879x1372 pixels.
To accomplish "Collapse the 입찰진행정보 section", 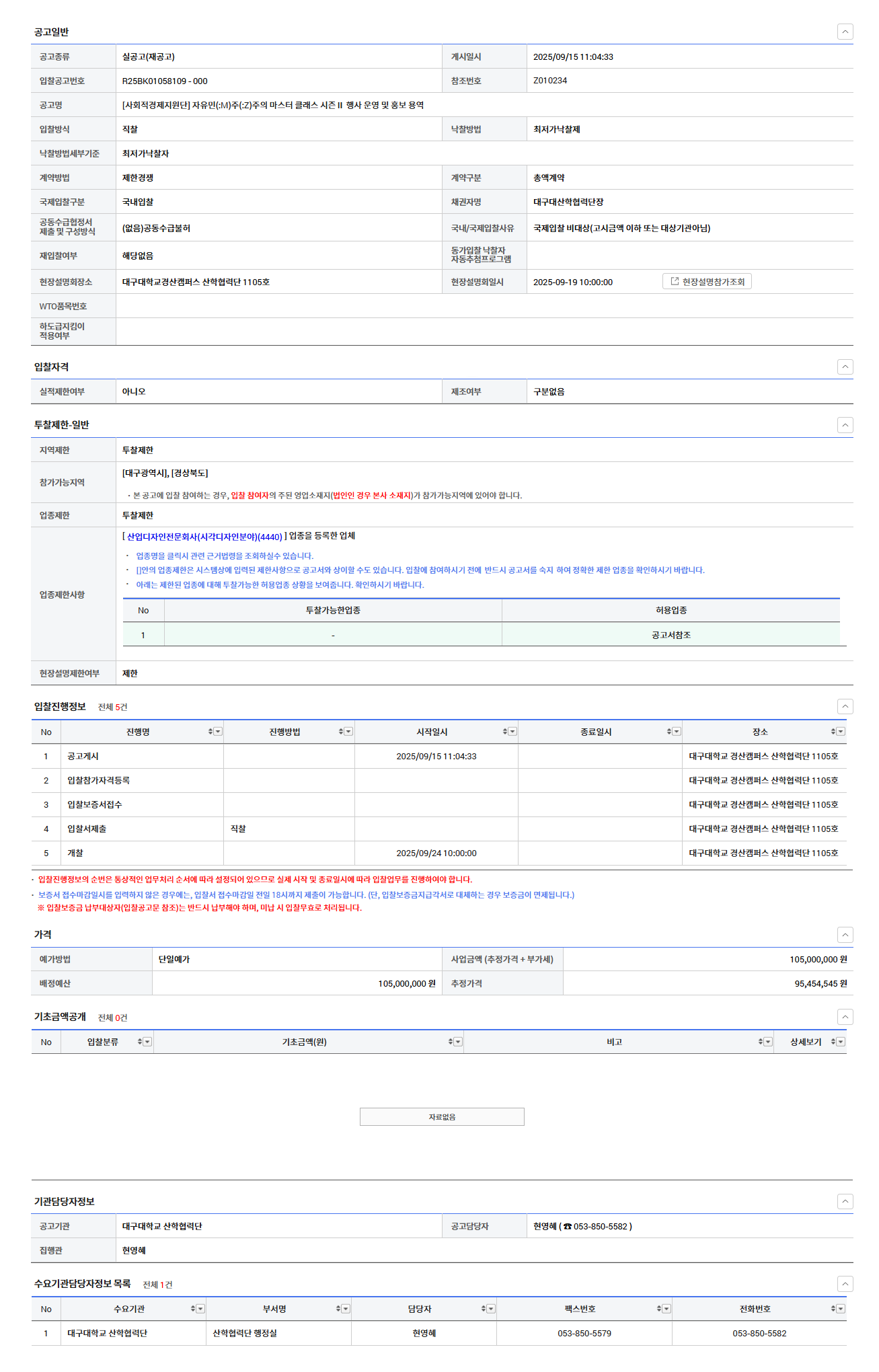I will pos(845,706).
